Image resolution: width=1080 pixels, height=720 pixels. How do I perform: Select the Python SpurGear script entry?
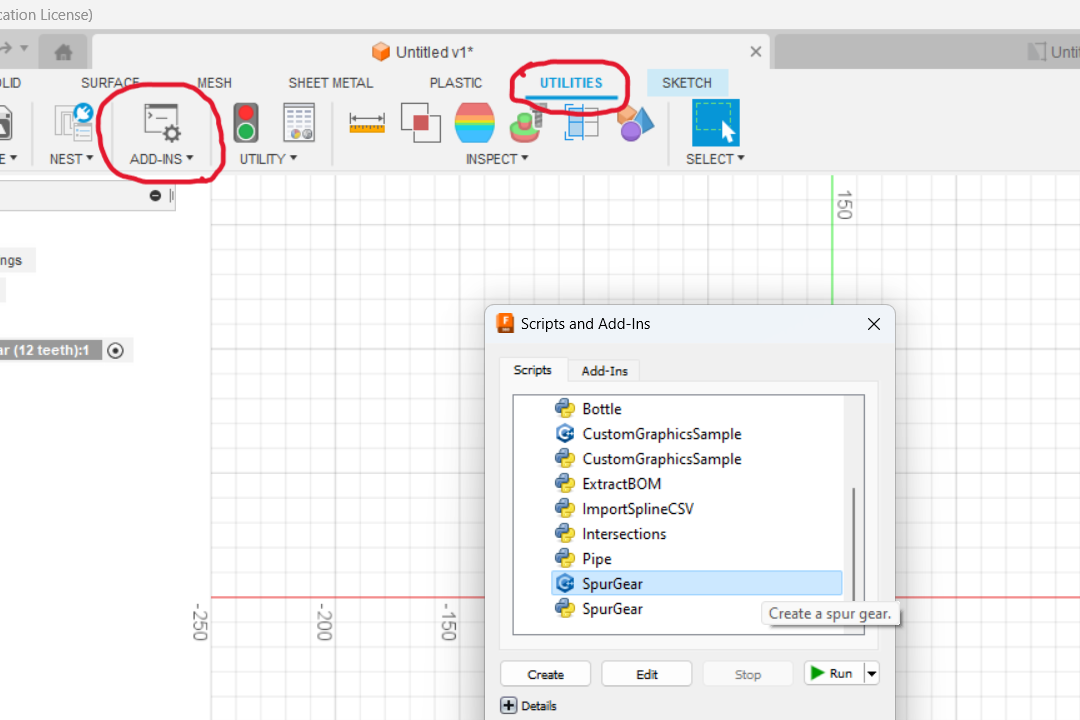pyautogui.click(x=612, y=609)
